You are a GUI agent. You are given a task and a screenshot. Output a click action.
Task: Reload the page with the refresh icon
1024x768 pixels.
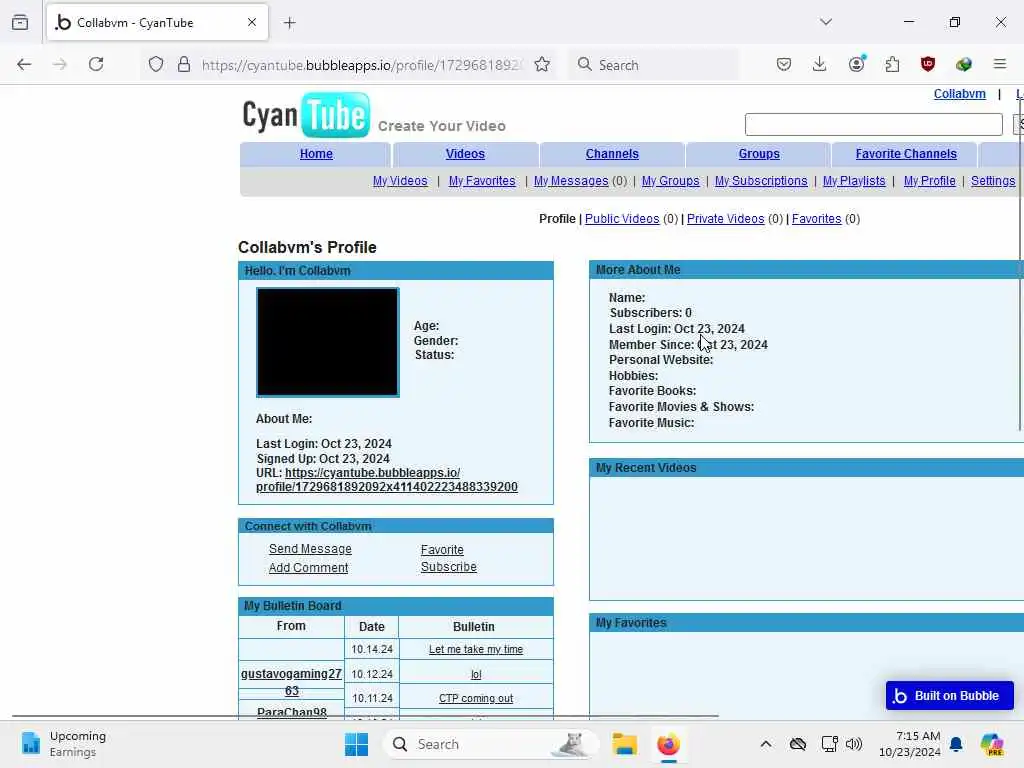pos(96,64)
